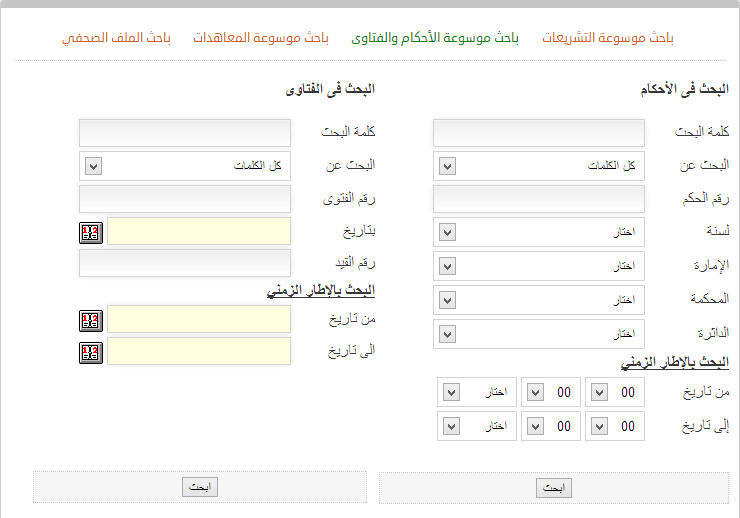Select باحث موسوعة الأحكام والفتاوى tab
The image size is (740, 518).
point(435,38)
